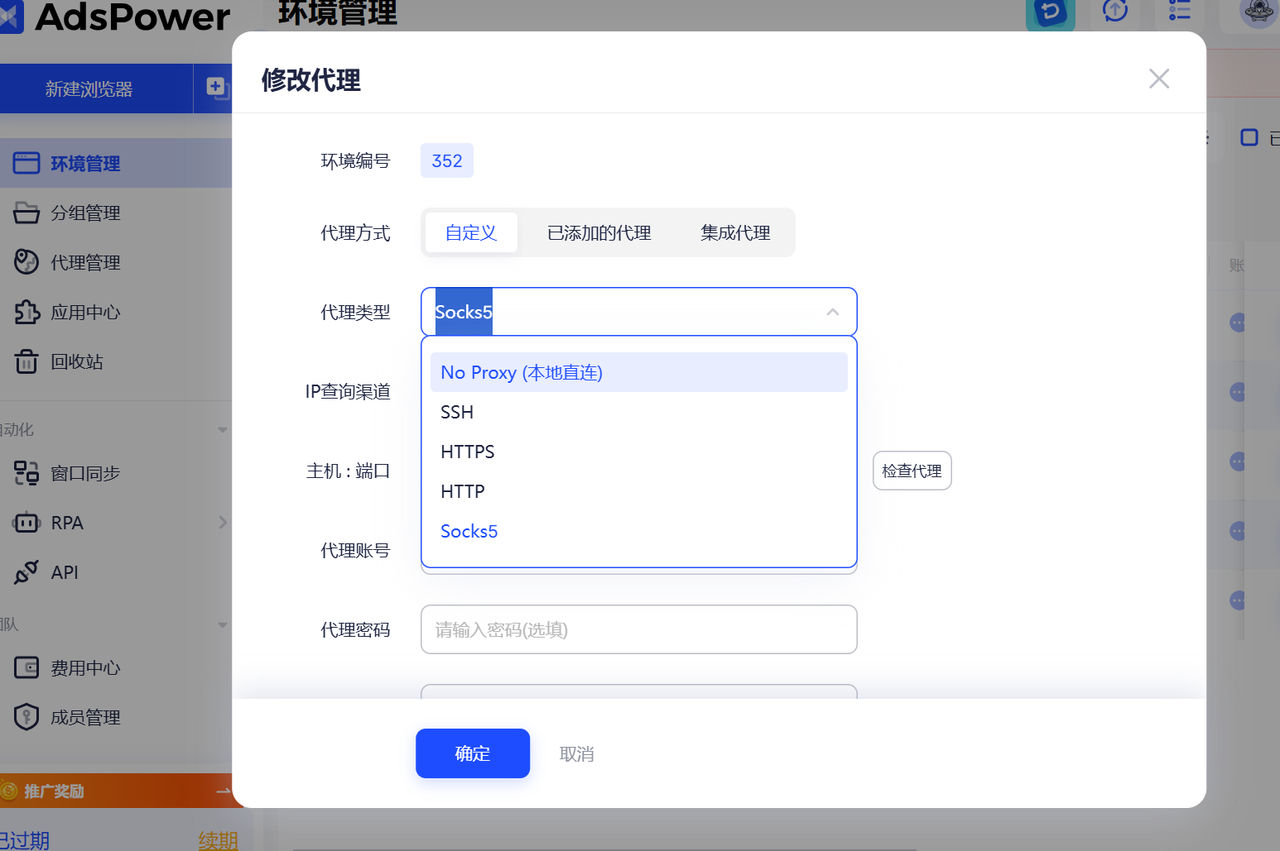Click the undo/restore icon in top bar
Viewport: 1280px width, 851px height.
(x=1050, y=14)
